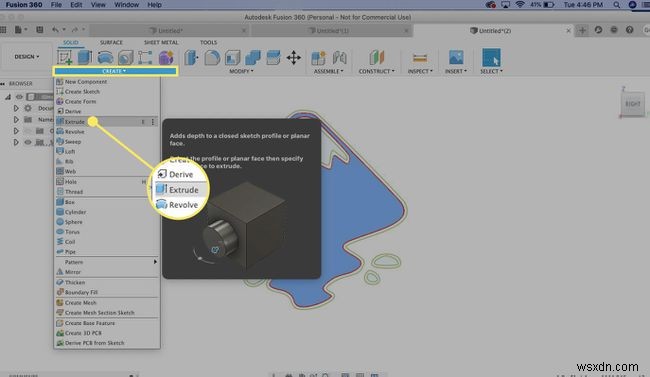Expand the bottom browser tree node
This screenshot has width=650, height=377.
pyautogui.click(x=16, y=142)
